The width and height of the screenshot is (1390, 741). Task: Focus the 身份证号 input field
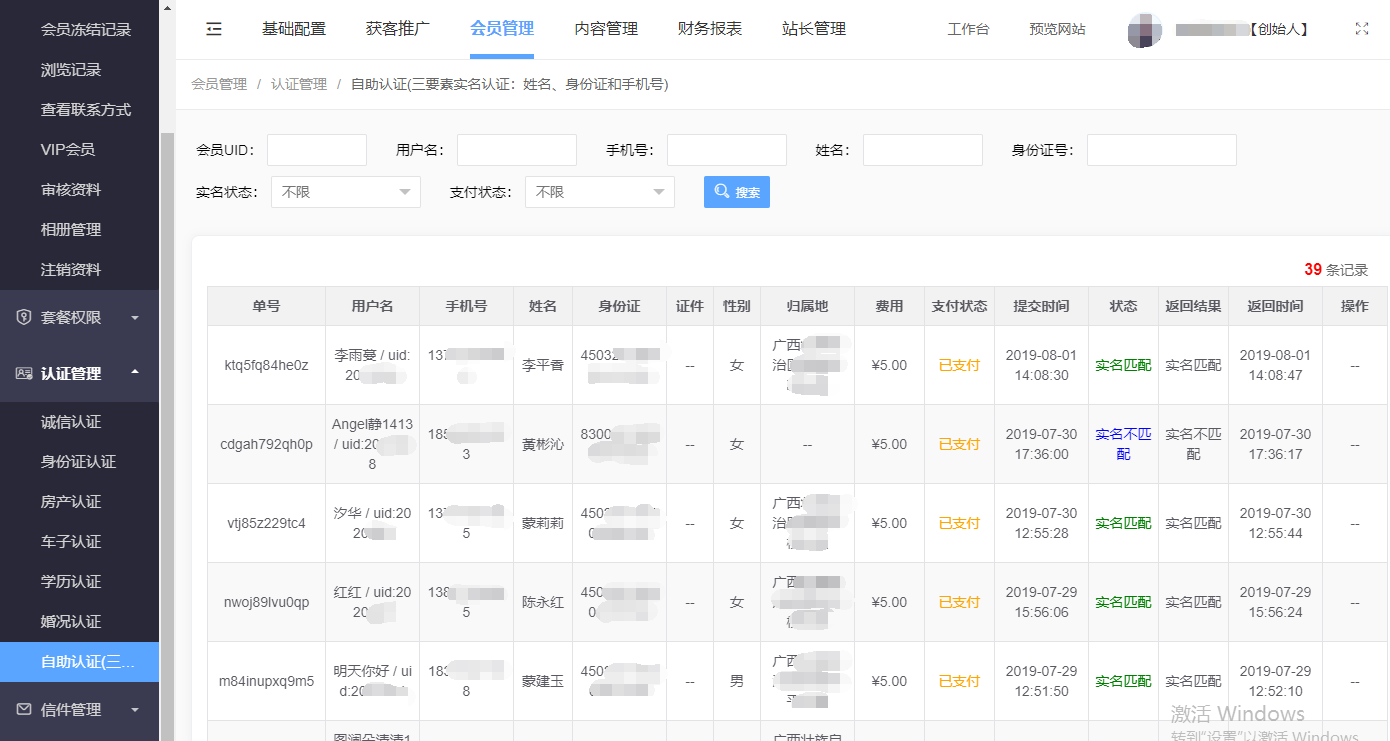pos(1162,150)
